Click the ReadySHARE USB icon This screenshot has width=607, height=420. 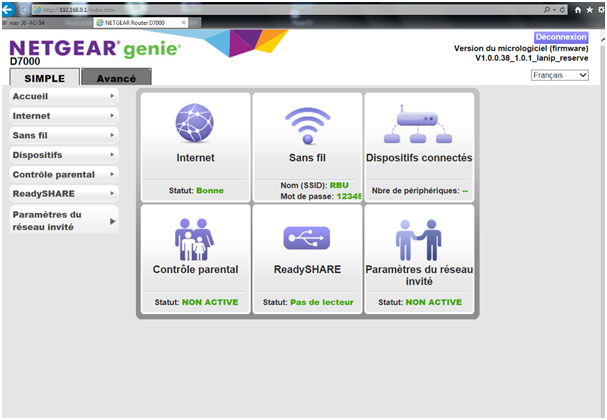pyautogui.click(x=307, y=238)
